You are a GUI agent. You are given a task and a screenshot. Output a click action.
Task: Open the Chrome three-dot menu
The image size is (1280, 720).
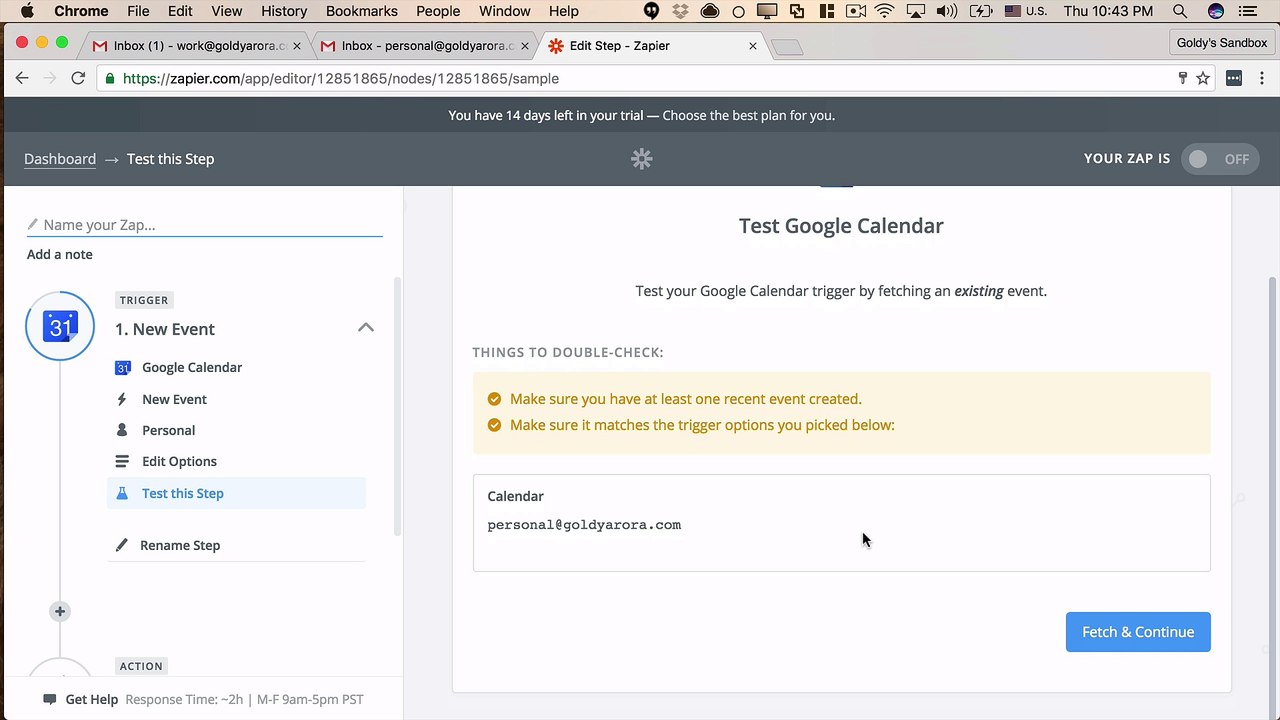pos(1260,78)
